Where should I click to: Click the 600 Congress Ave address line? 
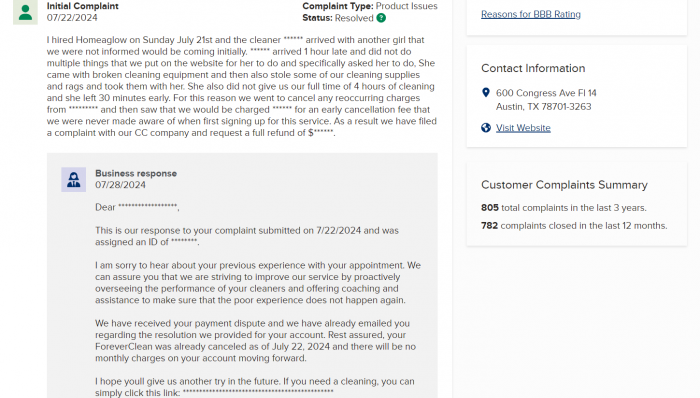(x=546, y=93)
